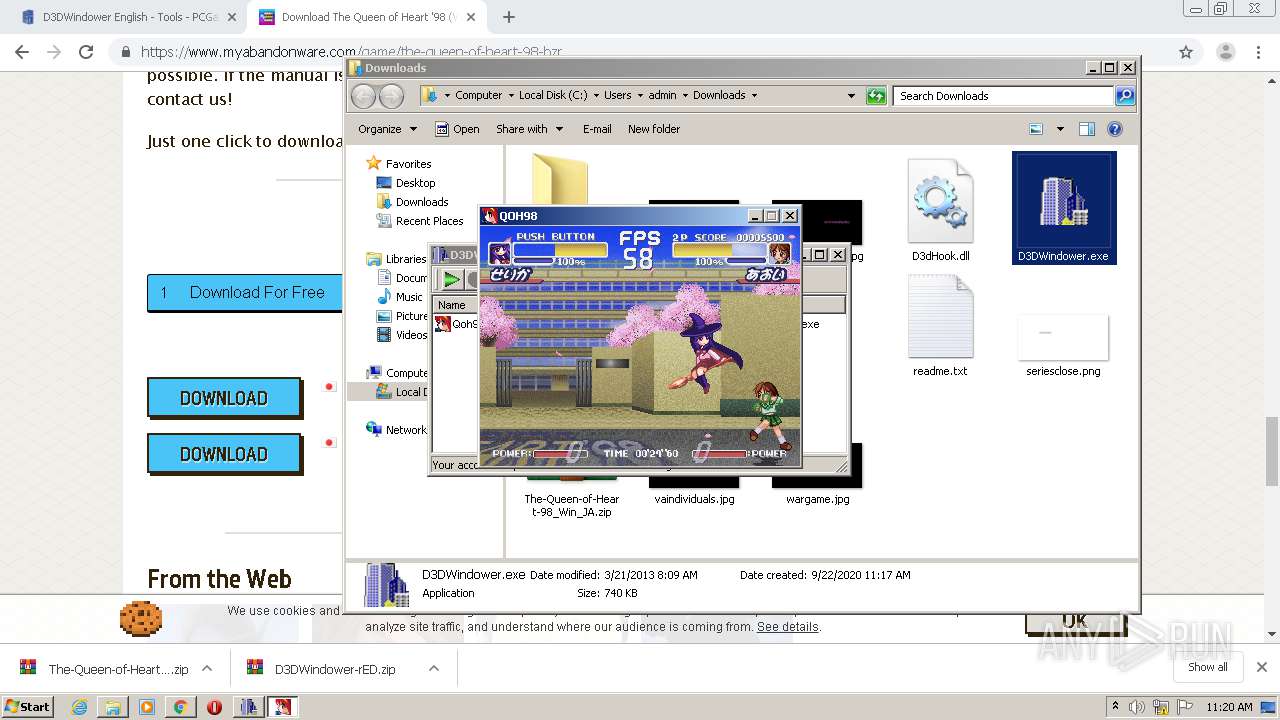
Task: Click Explorer back navigation arrow
Action: point(363,96)
